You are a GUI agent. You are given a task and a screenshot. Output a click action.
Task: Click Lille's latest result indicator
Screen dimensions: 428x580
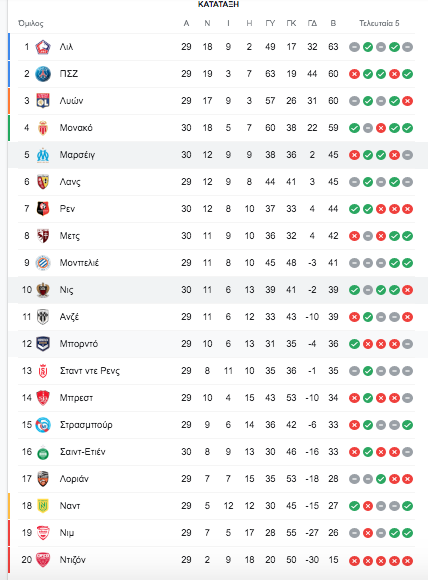408,47
